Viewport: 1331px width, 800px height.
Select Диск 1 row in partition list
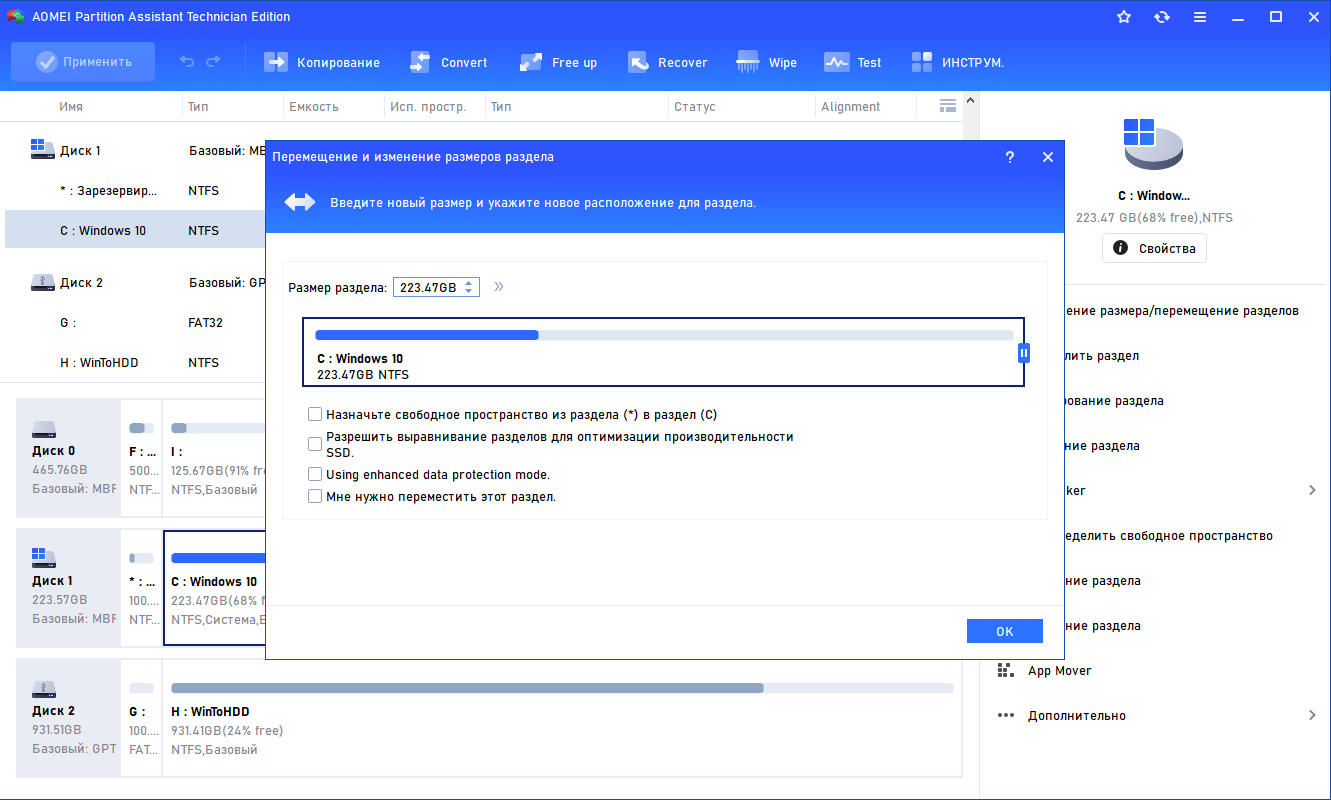(135, 151)
